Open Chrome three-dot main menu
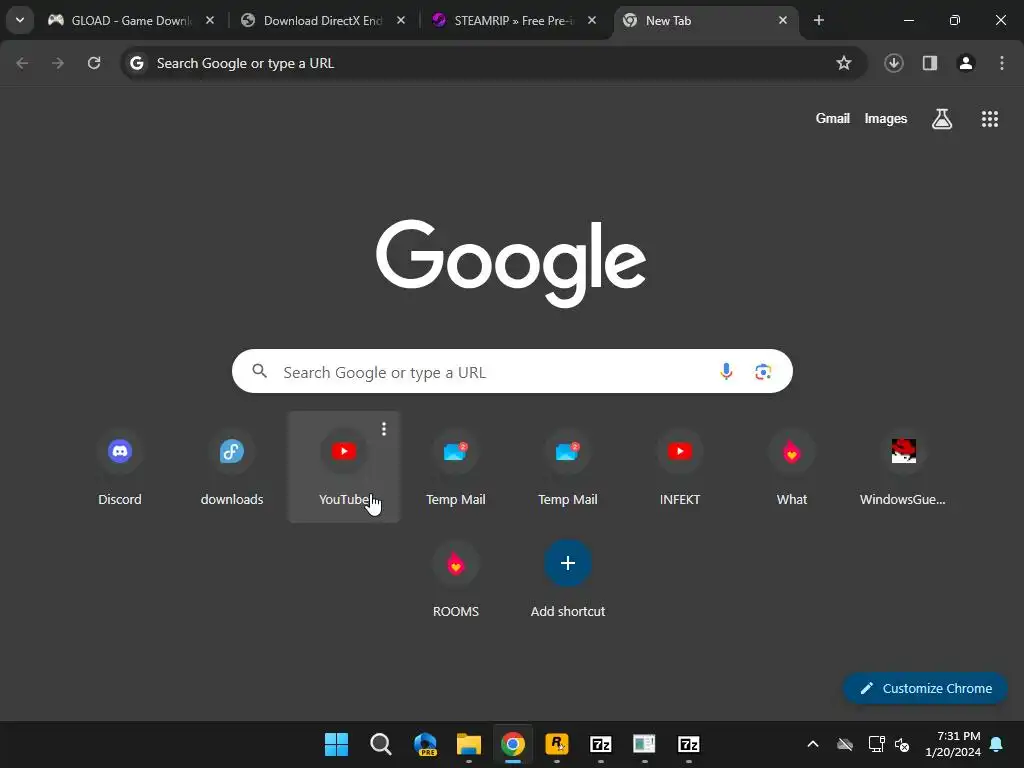This screenshot has width=1024, height=768. (x=1002, y=63)
